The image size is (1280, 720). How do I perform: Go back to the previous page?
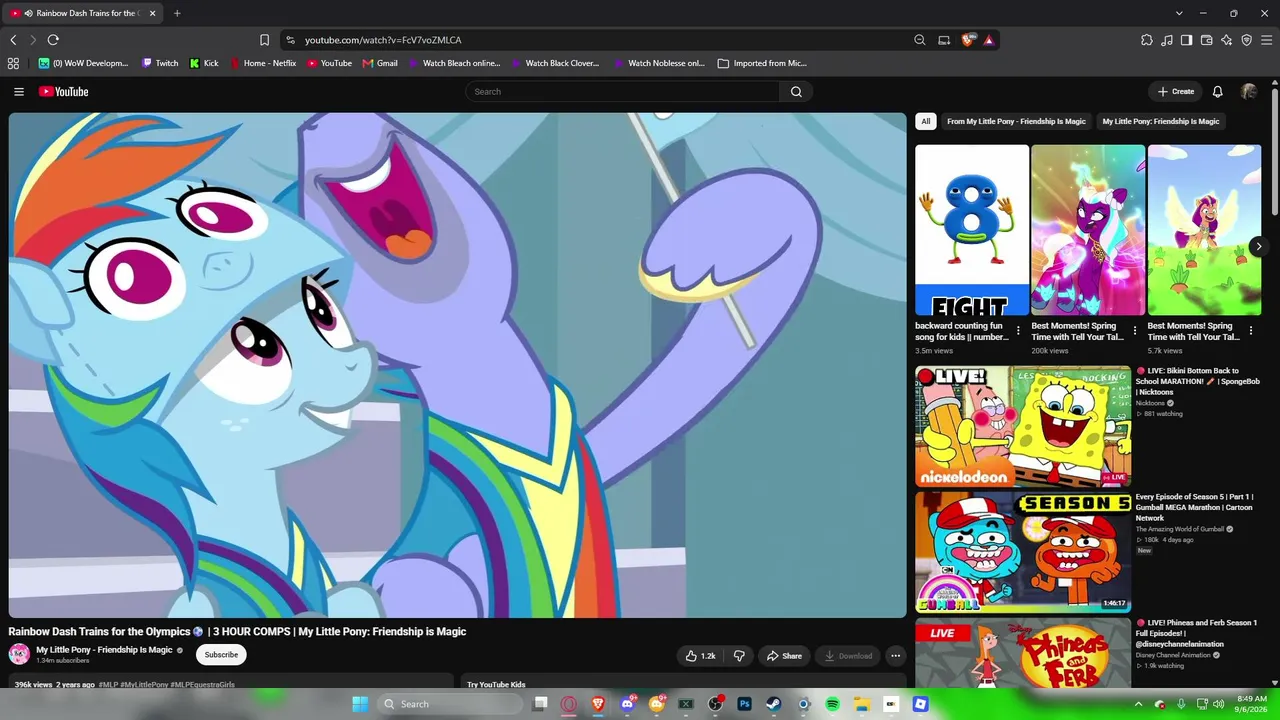pos(13,40)
